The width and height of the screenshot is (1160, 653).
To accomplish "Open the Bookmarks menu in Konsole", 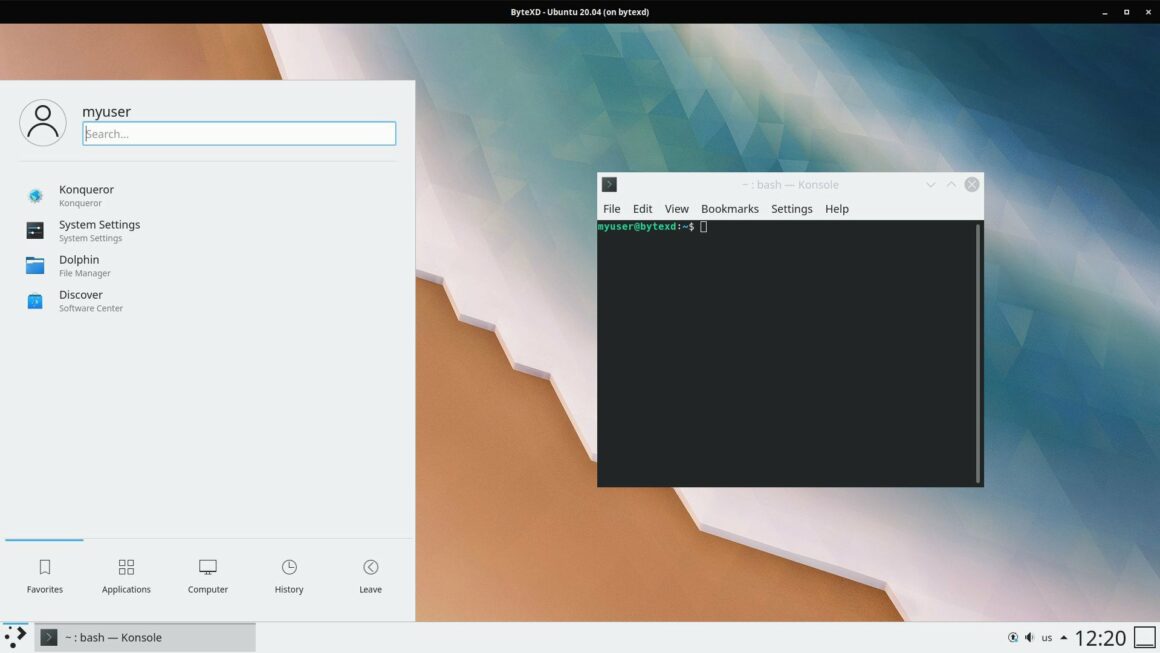I will [x=729, y=208].
